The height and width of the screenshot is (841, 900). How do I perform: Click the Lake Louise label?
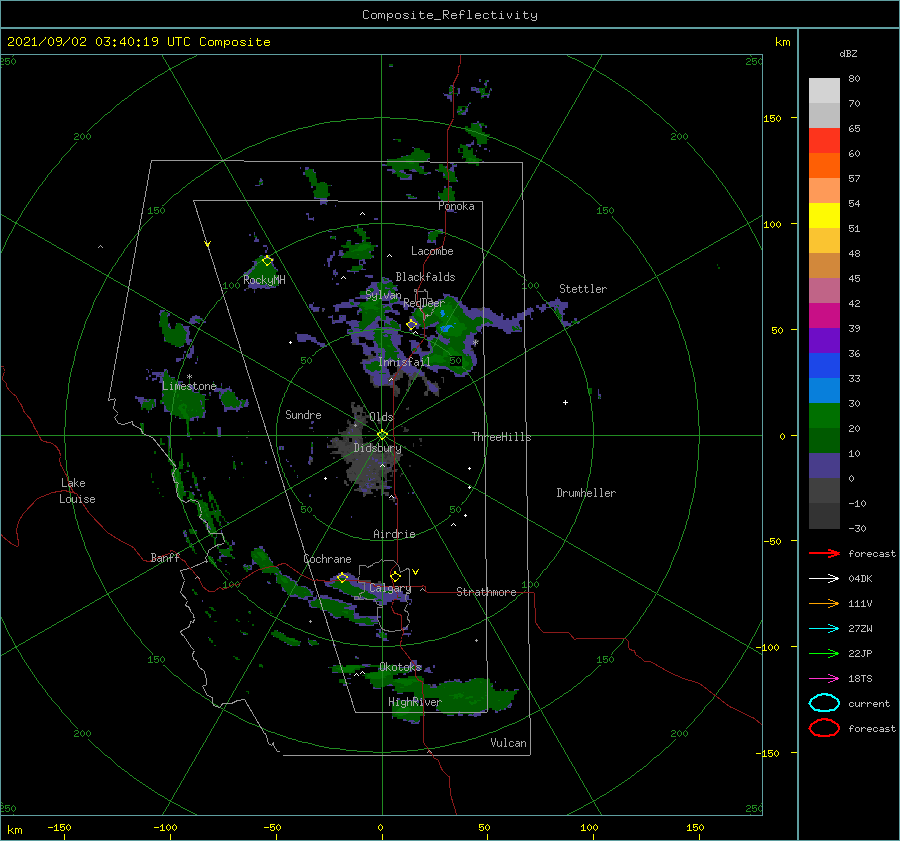tap(77, 491)
